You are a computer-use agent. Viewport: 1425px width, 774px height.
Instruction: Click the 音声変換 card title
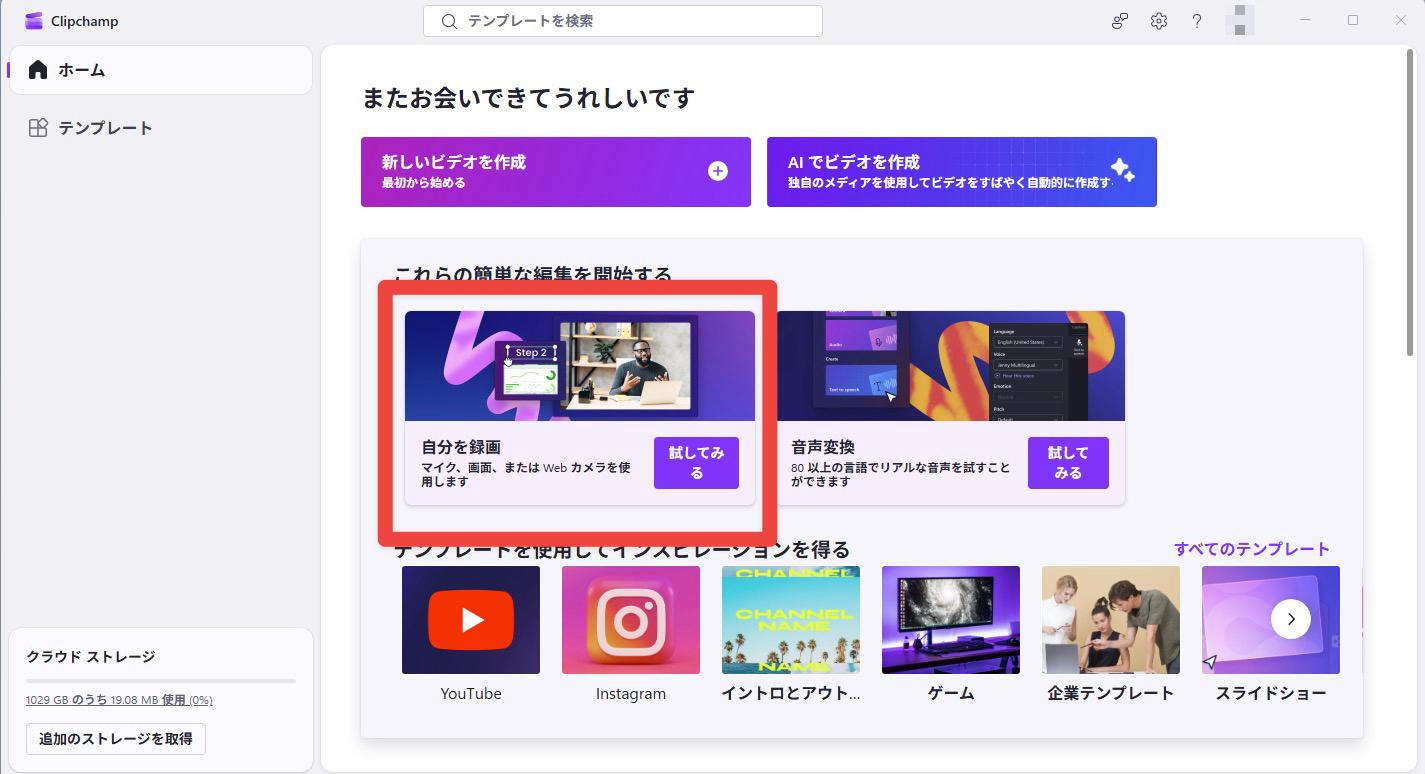coord(823,447)
